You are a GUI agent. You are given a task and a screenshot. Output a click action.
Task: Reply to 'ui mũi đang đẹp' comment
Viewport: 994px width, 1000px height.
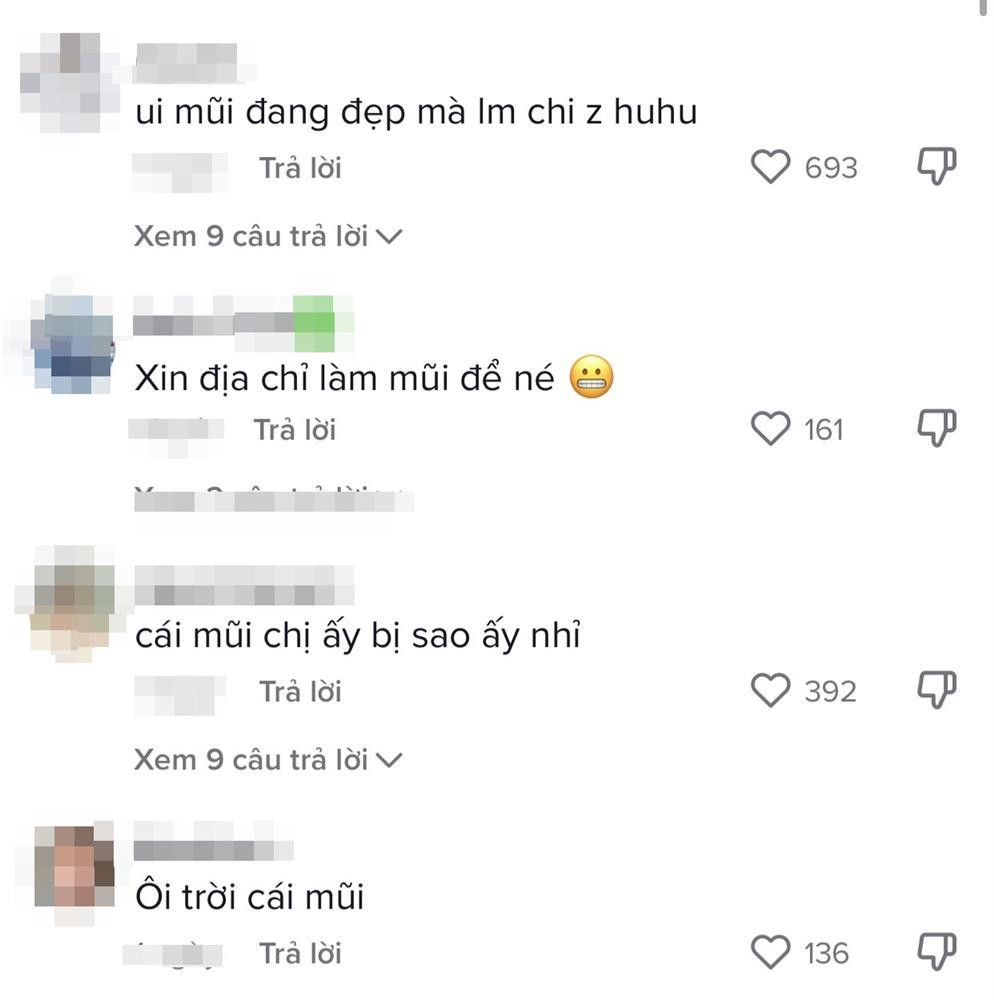click(x=300, y=168)
